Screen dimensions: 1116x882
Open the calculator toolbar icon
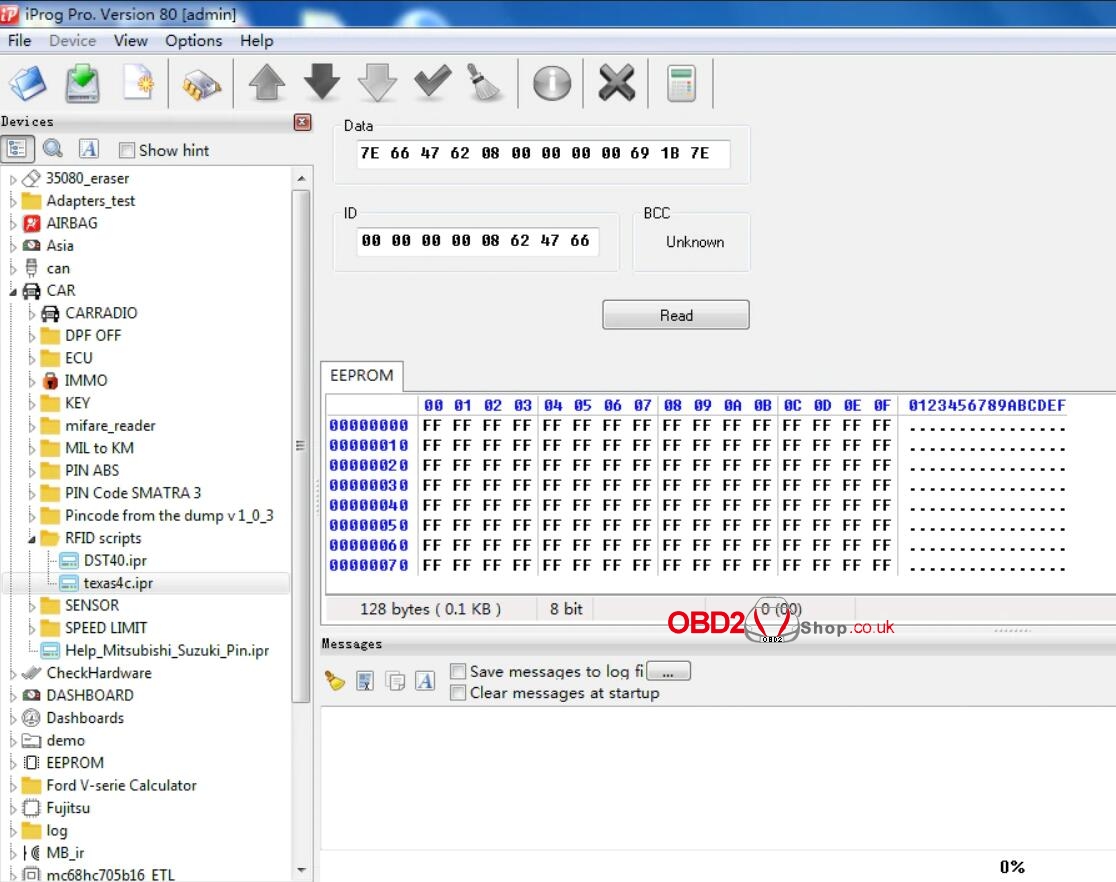click(x=681, y=83)
